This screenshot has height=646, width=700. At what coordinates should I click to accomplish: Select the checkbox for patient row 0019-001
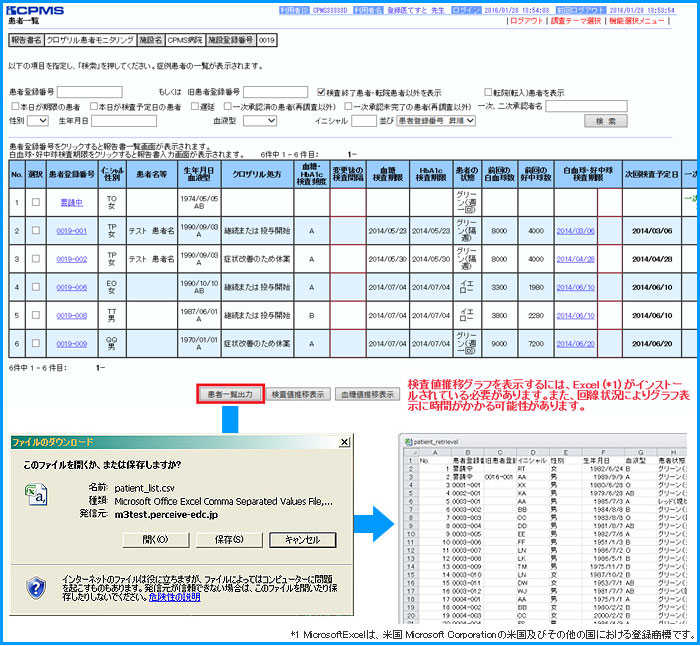(36, 230)
